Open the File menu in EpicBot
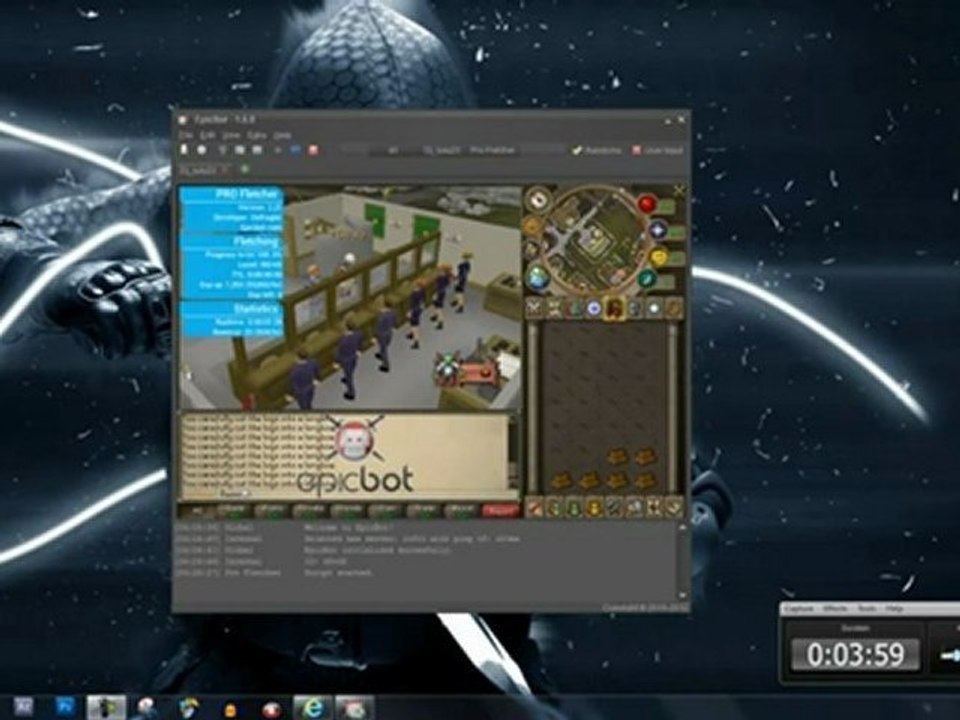Screen dimensions: 960x720 tap(186, 135)
